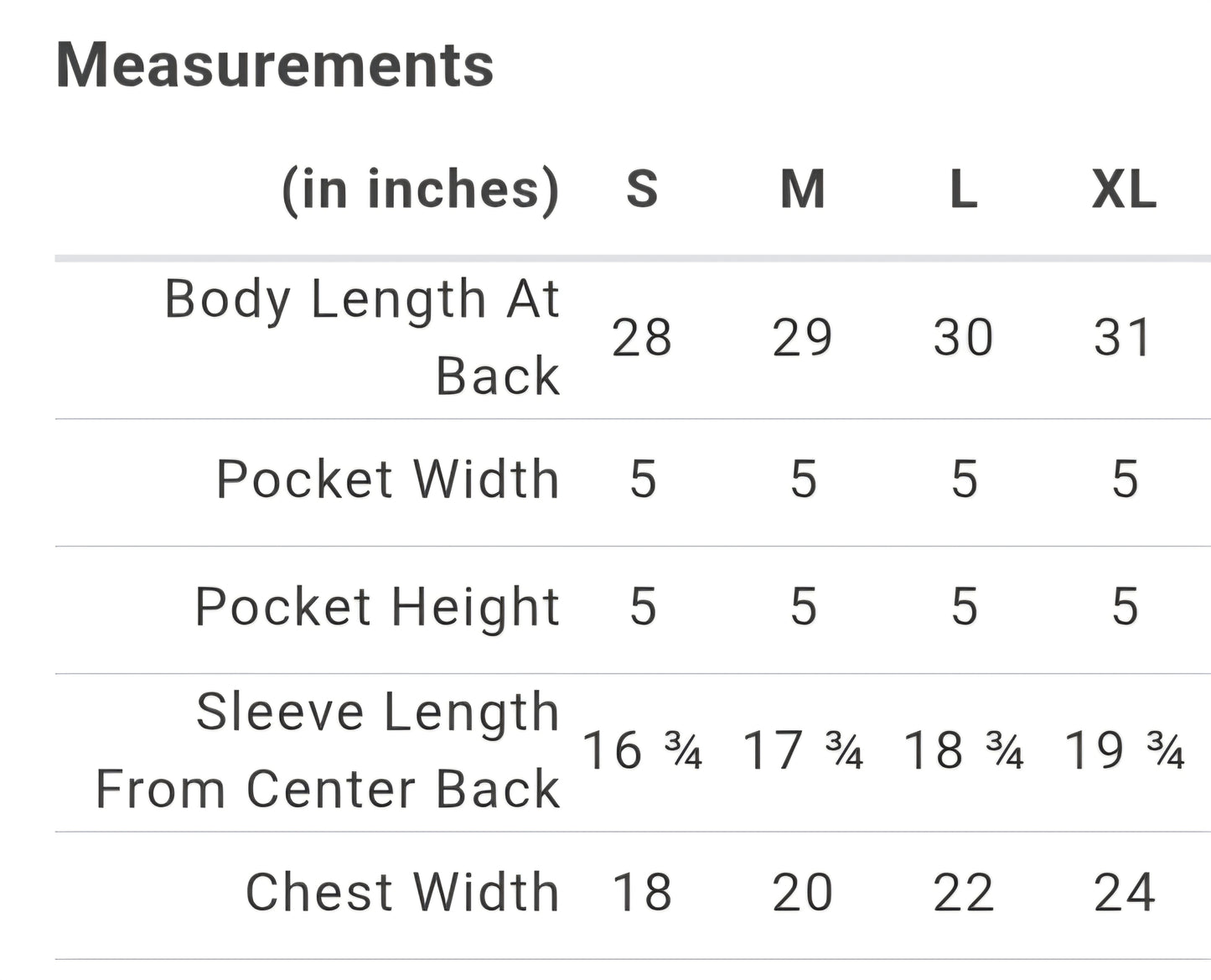Click the Pocket Width row label
Screen dimensions: 1211x980
pos(387,480)
